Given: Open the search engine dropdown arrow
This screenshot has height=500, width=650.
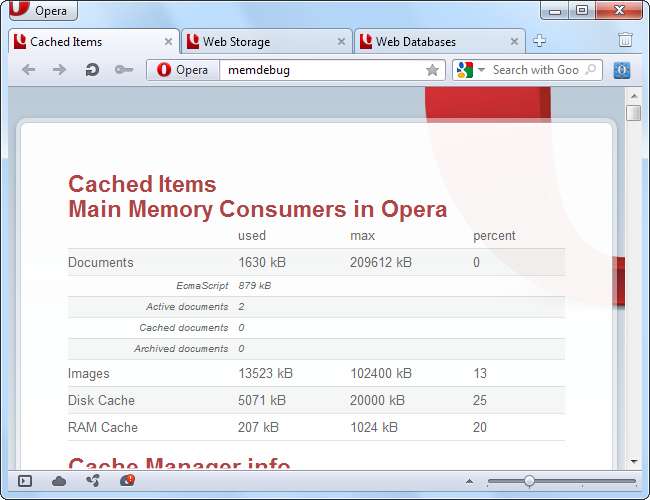Looking at the screenshot, I should tap(481, 70).
